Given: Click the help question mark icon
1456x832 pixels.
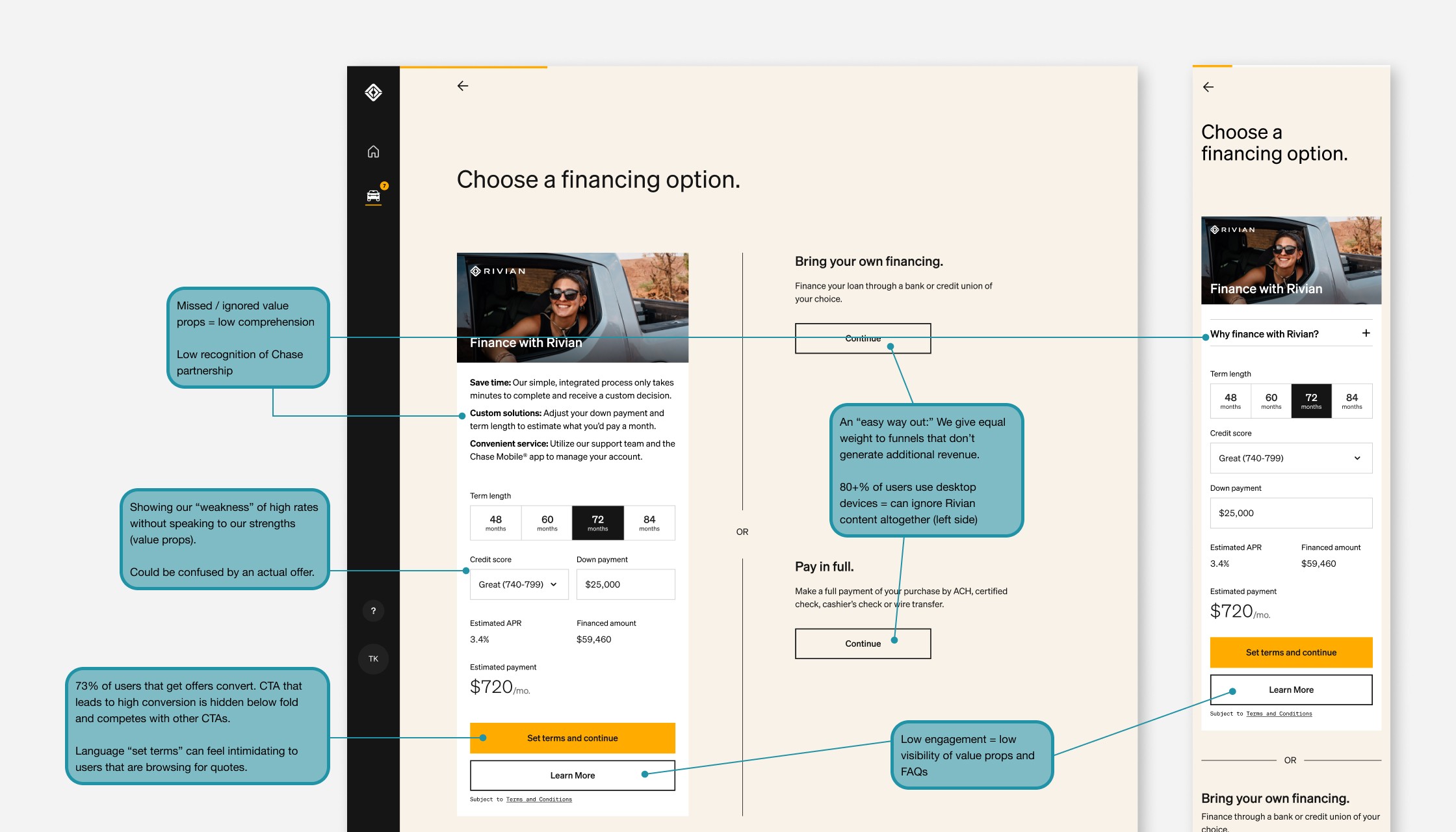Looking at the screenshot, I should [x=373, y=610].
